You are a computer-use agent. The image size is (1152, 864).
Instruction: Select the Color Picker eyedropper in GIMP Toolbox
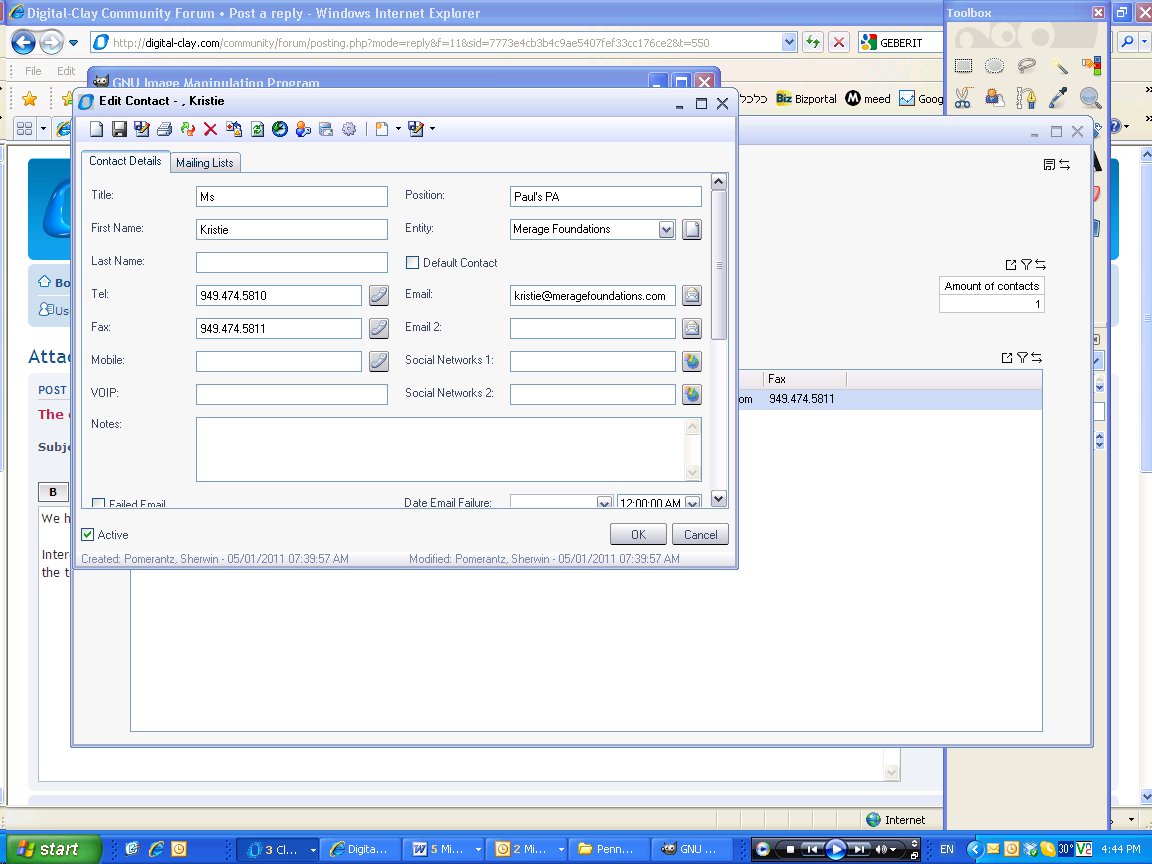(x=1059, y=98)
